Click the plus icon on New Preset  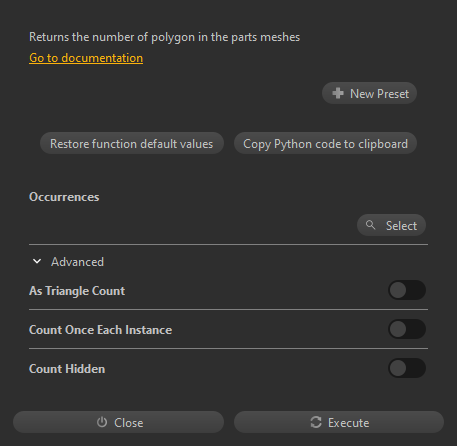pyautogui.click(x=338, y=93)
